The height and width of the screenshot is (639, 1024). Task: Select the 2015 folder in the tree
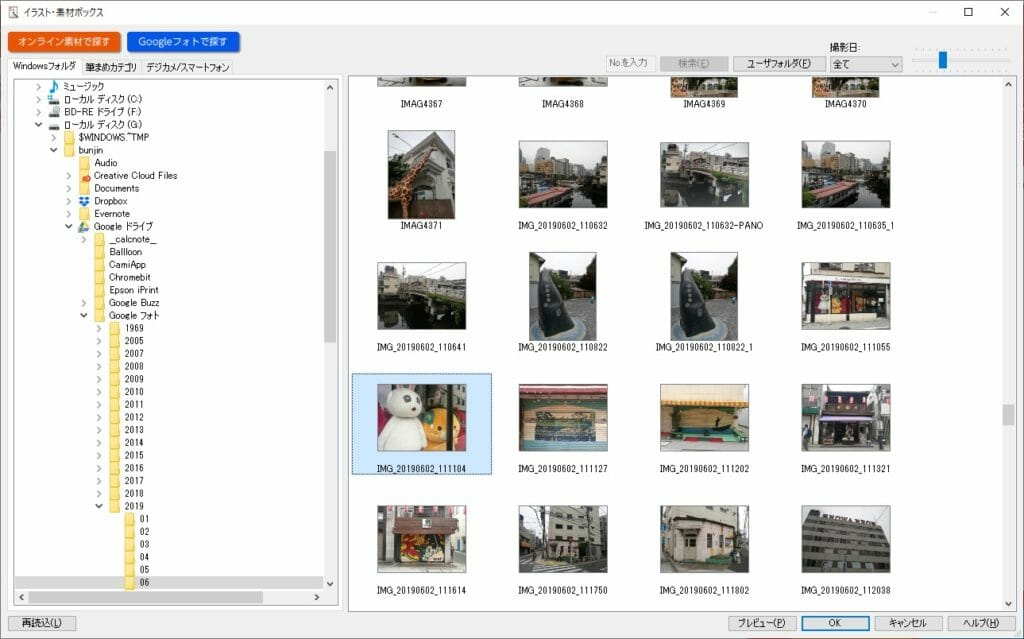tap(134, 455)
